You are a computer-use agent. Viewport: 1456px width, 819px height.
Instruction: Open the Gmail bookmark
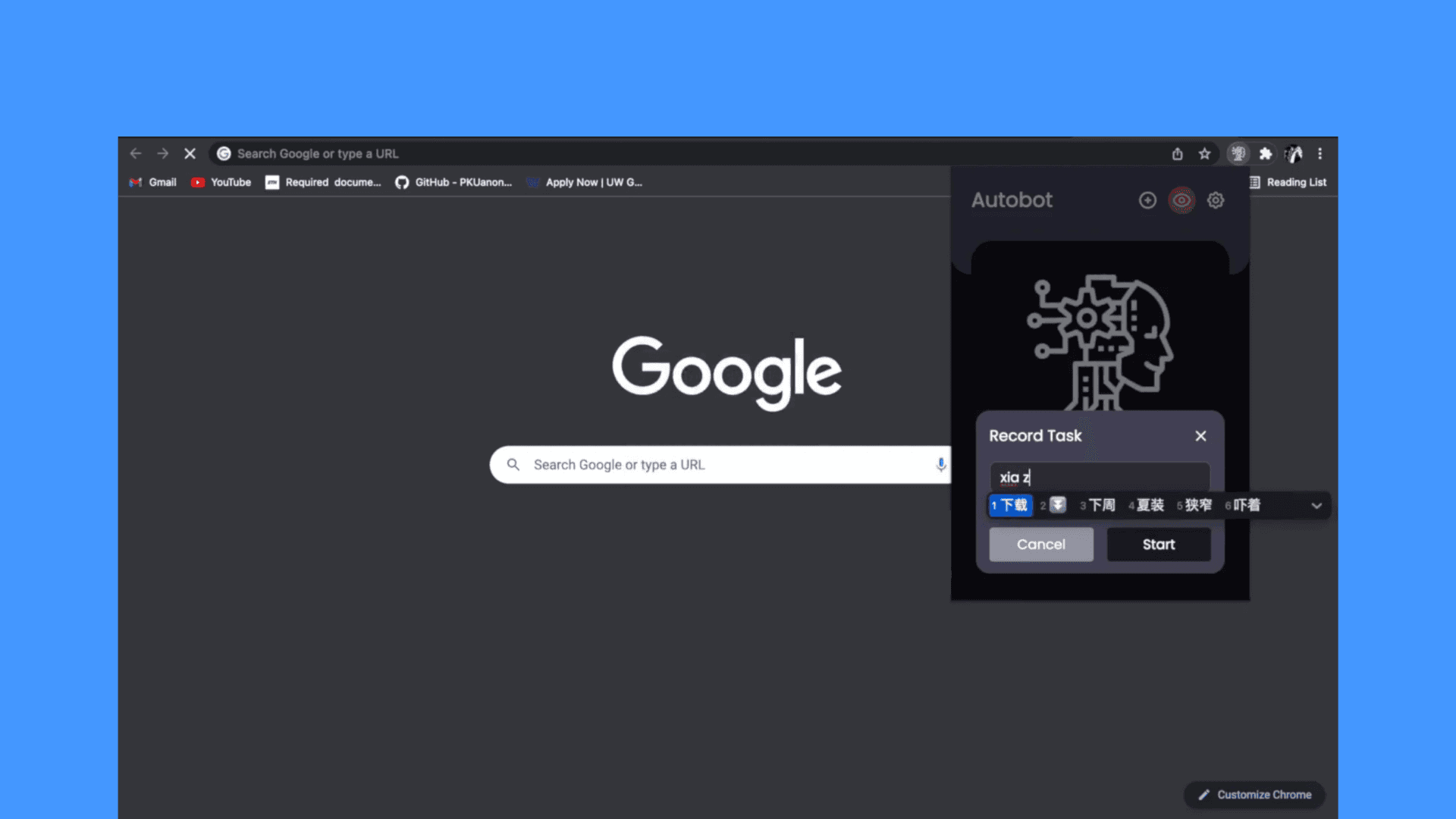152,182
